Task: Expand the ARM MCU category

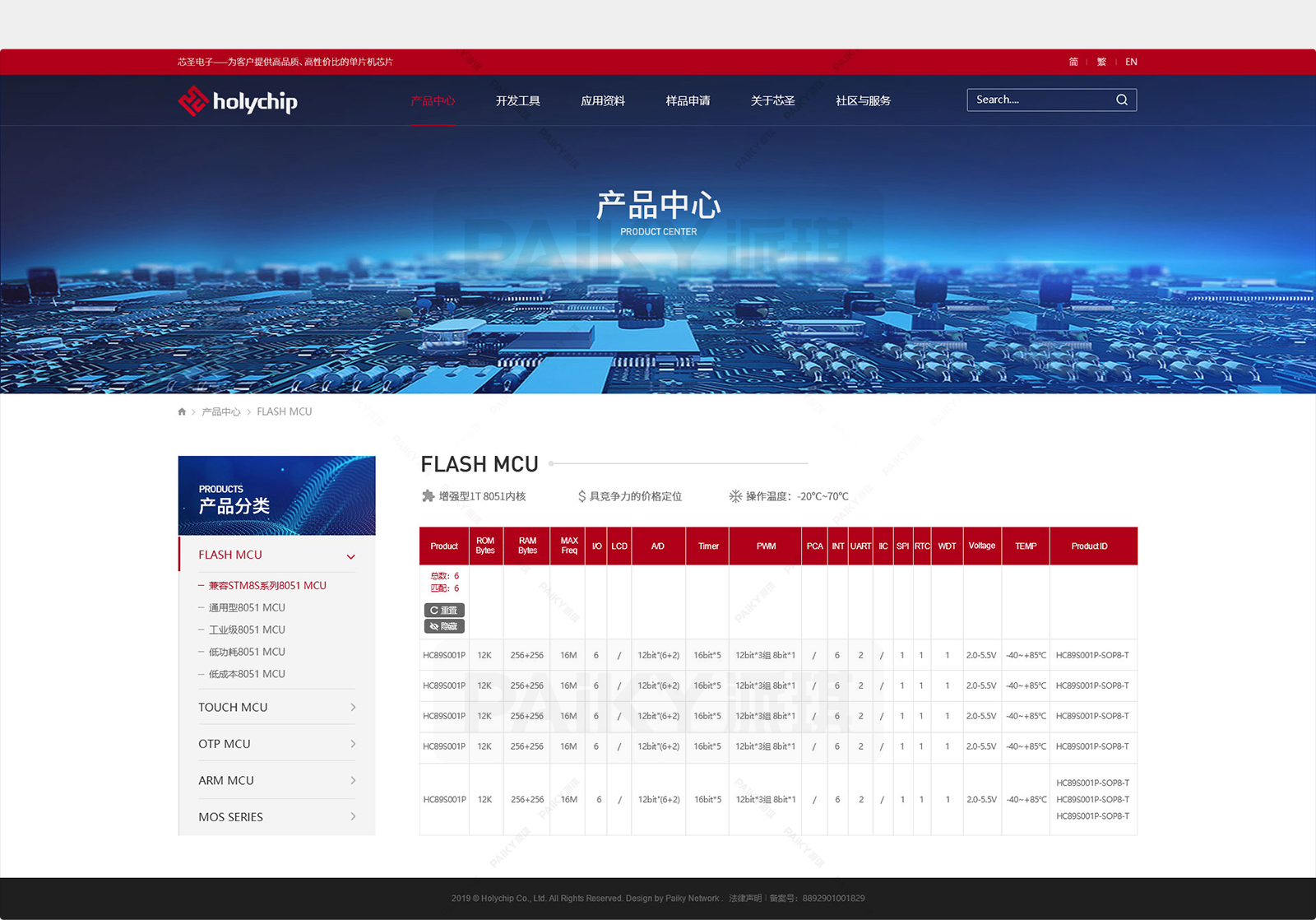Action: (x=353, y=780)
